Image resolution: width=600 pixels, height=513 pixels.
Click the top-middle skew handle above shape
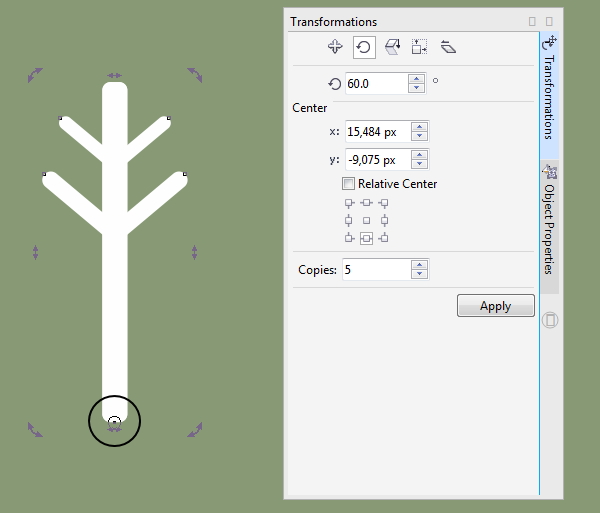[114, 75]
